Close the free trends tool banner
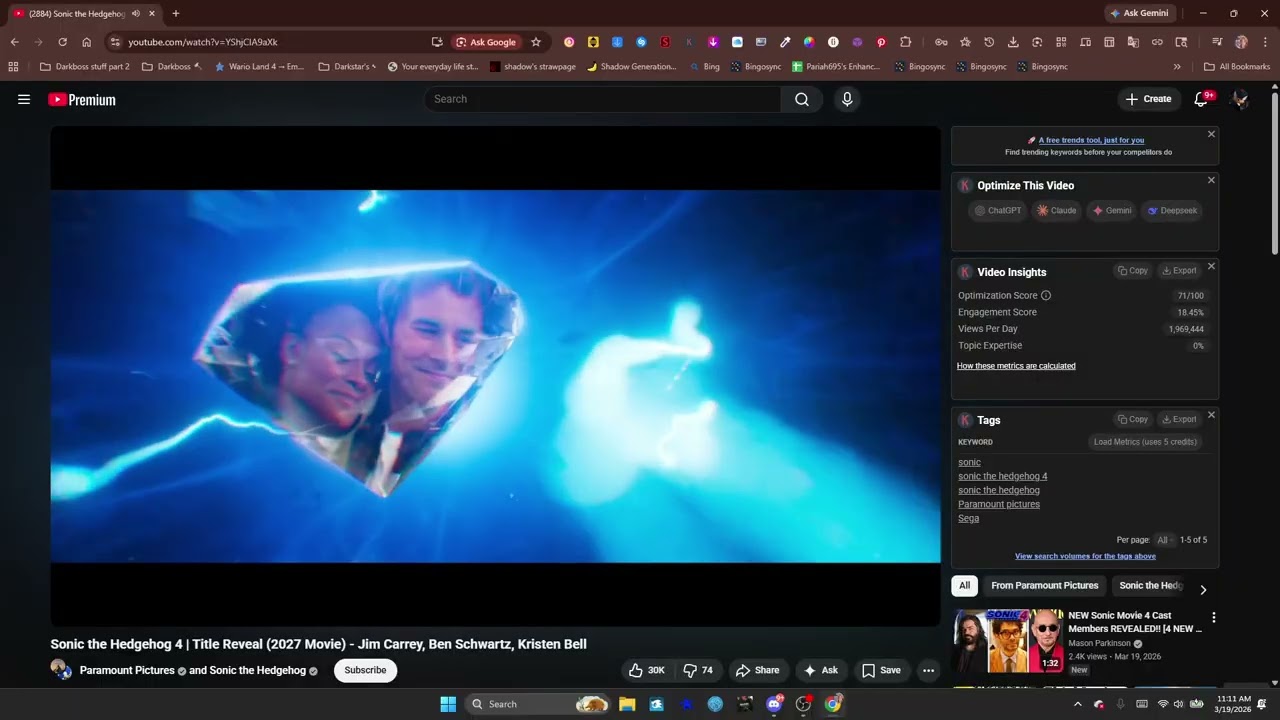 click(x=1211, y=134)
